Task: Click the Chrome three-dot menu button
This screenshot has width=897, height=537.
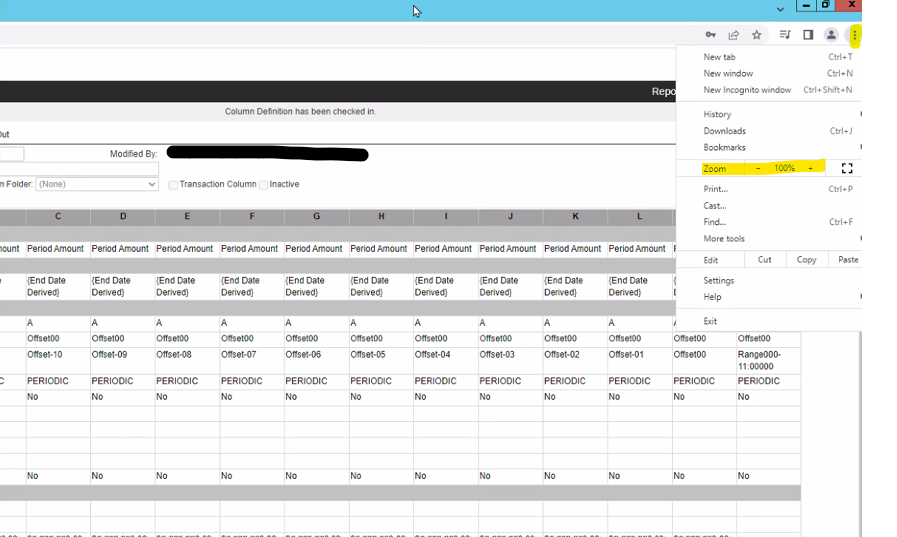Action: (854, 35)
